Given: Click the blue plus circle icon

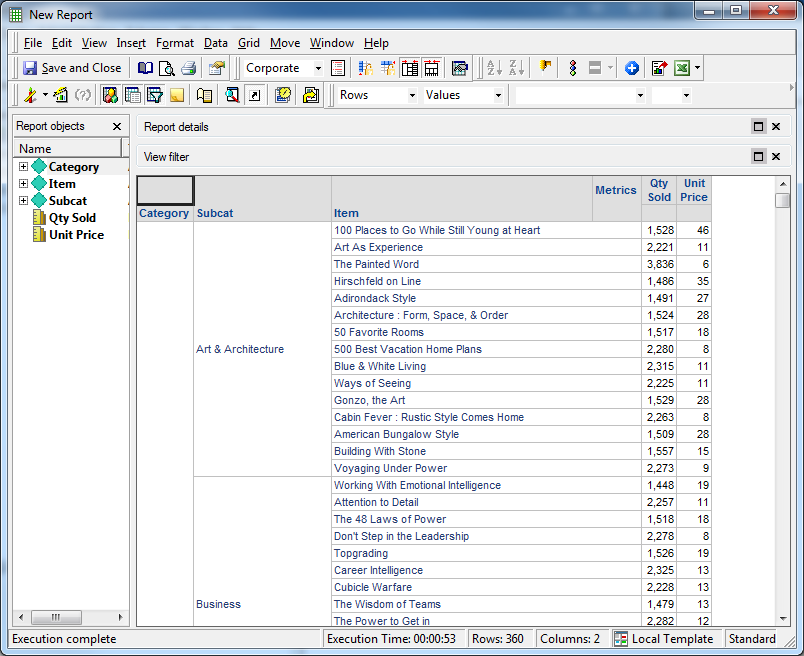Looking at the screenshot, I should point(632,68).
